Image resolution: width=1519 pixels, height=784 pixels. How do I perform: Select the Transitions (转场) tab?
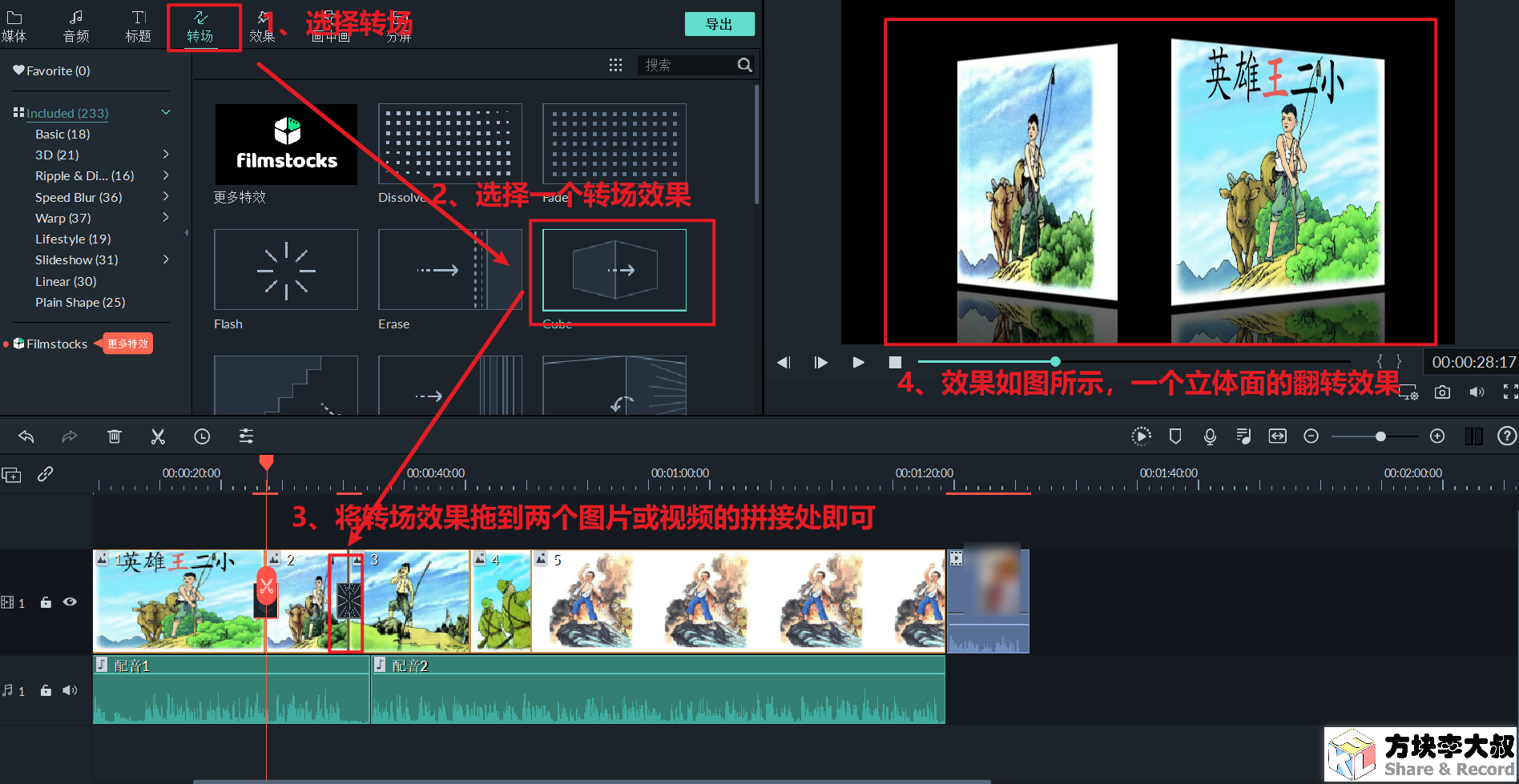pyautogui.click(x=200, y=26)
